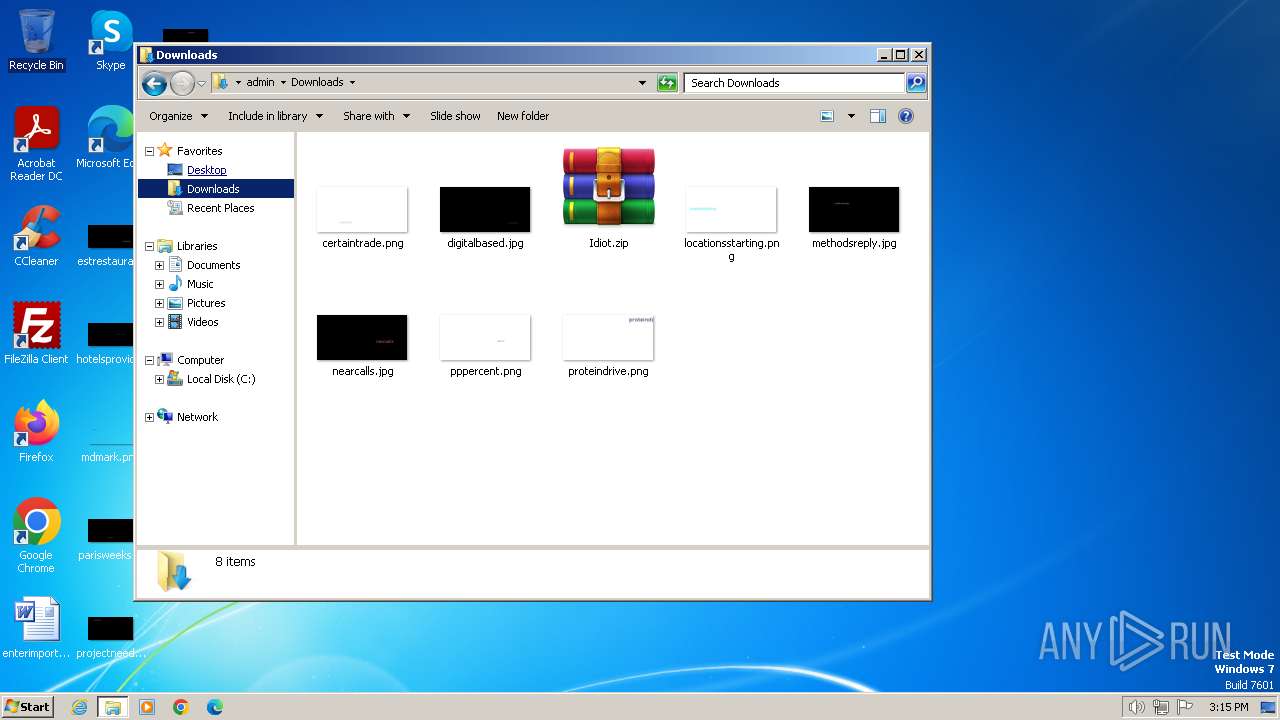The image size is (1280, 720).
Task: Click the search magnifier icon
Action: point(916,83)
